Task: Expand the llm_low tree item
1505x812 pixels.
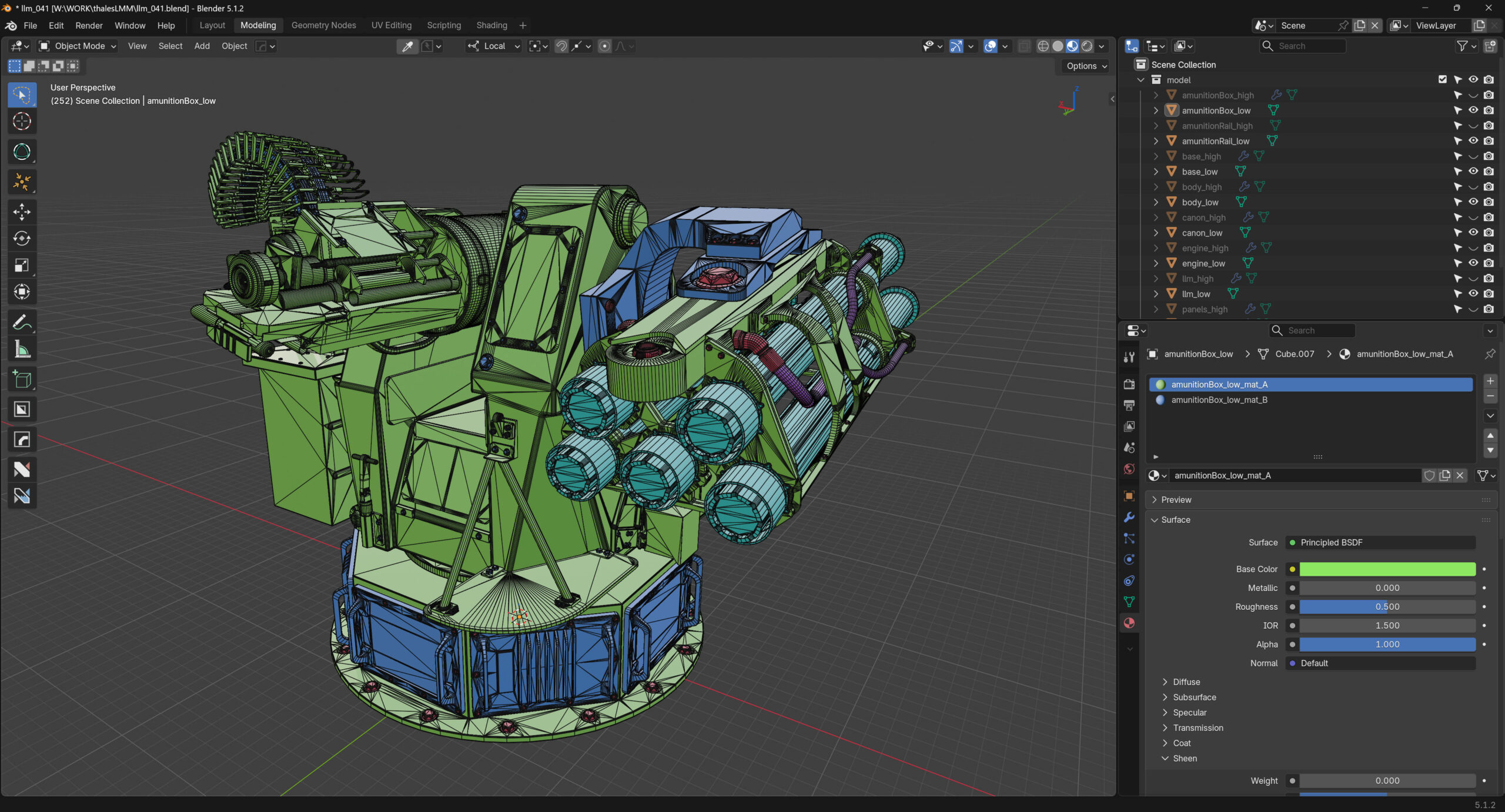Action: [1156, 294]
